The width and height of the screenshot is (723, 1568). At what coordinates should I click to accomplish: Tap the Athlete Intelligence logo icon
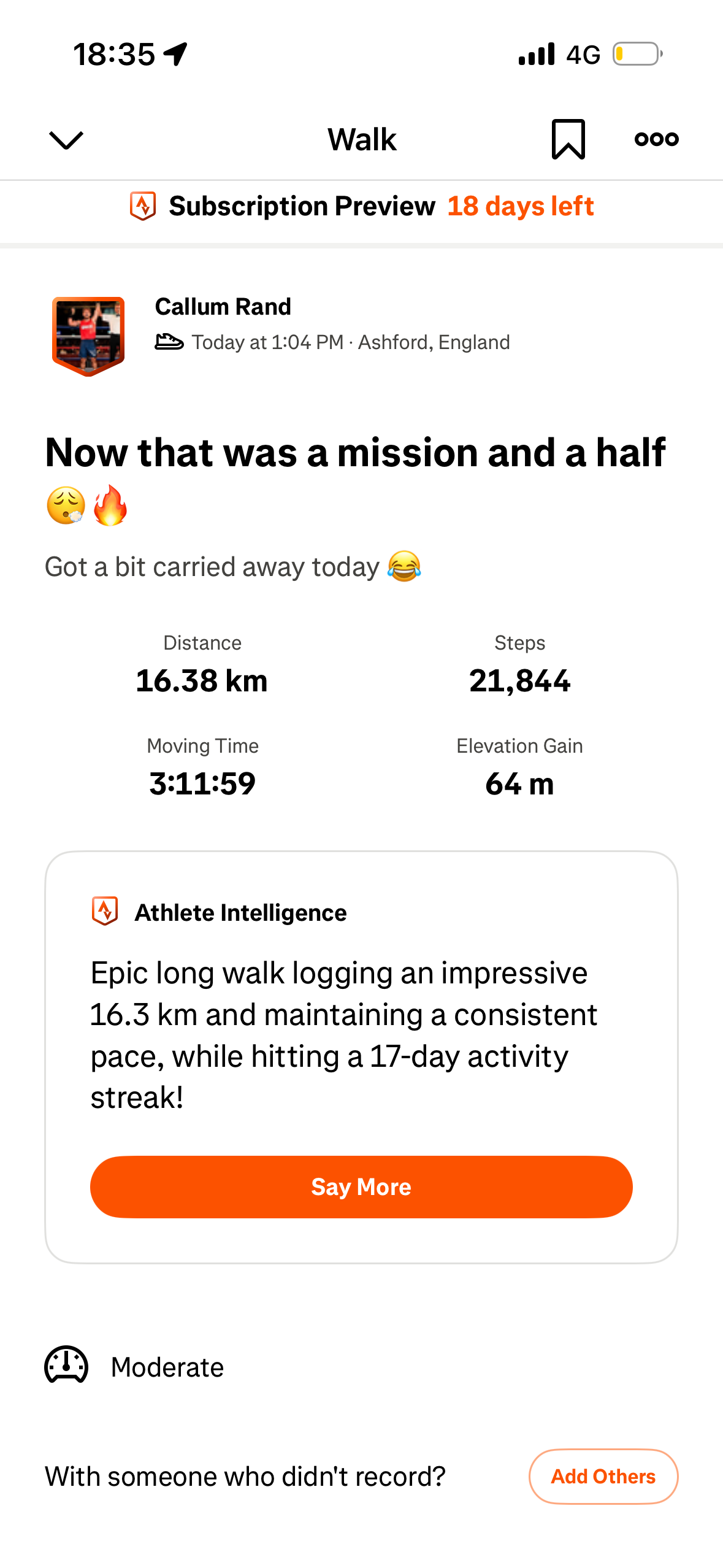click(105, 911)
